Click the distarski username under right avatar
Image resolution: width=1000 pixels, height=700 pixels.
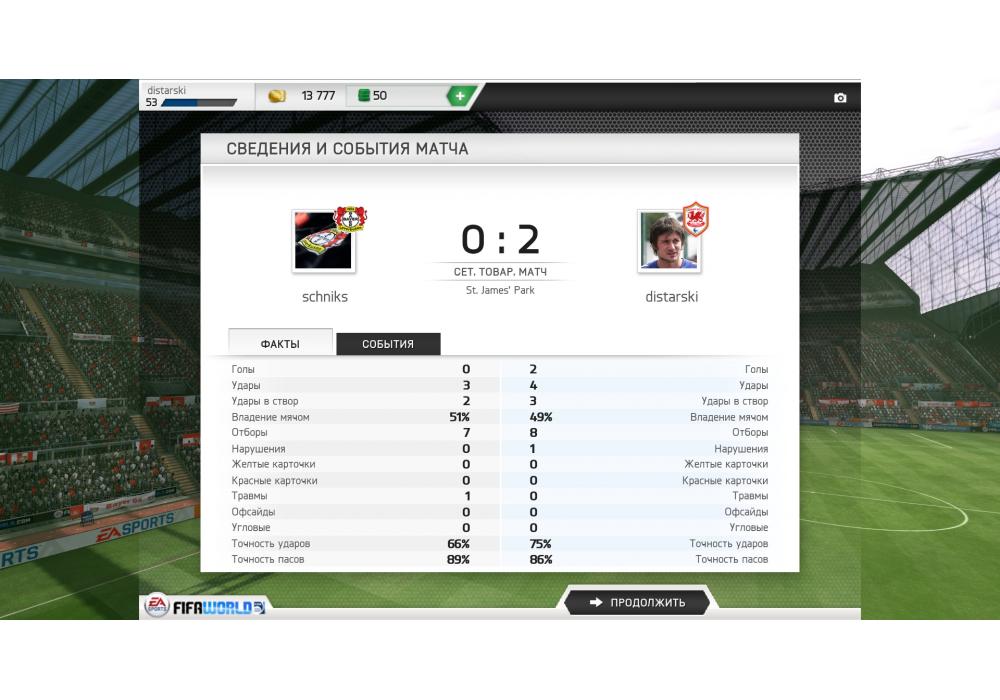[672, 296]
